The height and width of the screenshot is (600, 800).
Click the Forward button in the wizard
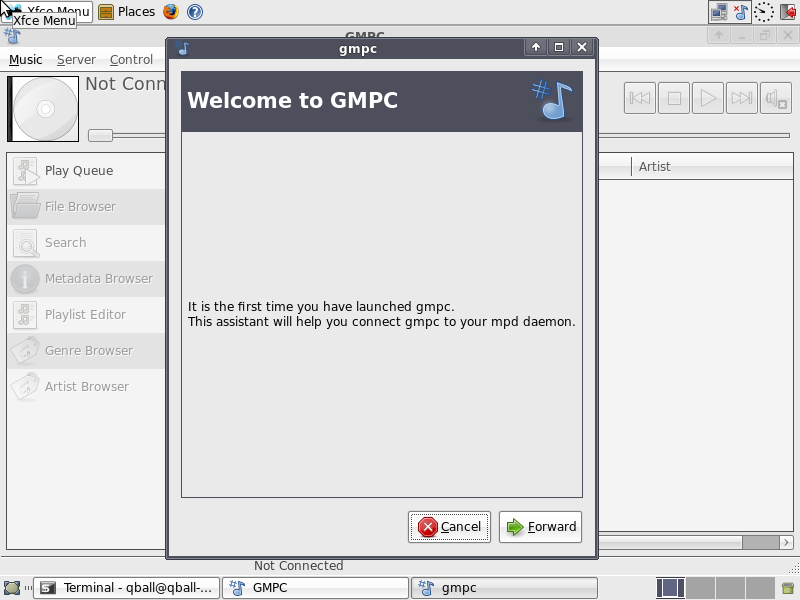coord(540,527)
